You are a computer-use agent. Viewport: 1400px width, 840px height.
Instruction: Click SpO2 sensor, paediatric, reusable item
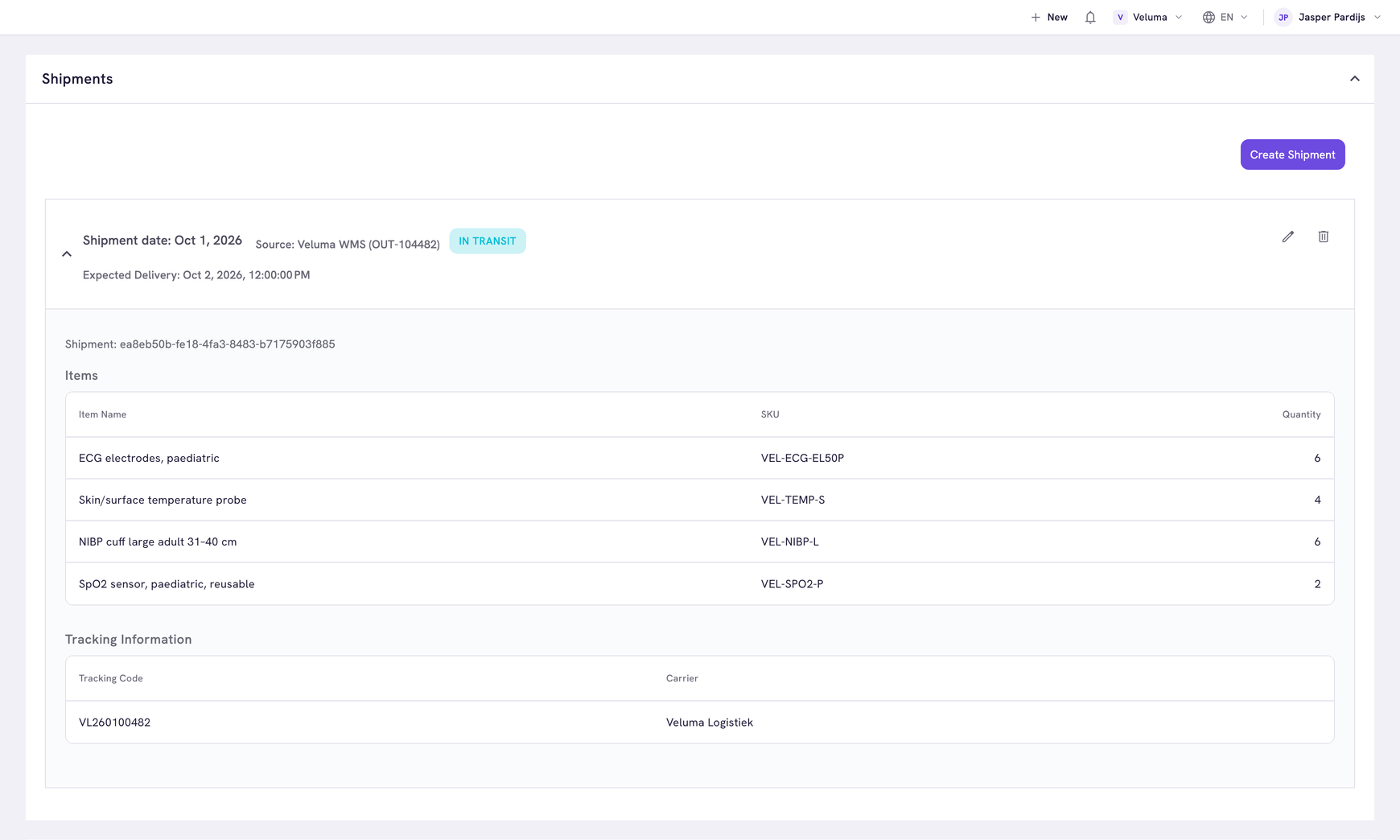[x=167, y=584]
